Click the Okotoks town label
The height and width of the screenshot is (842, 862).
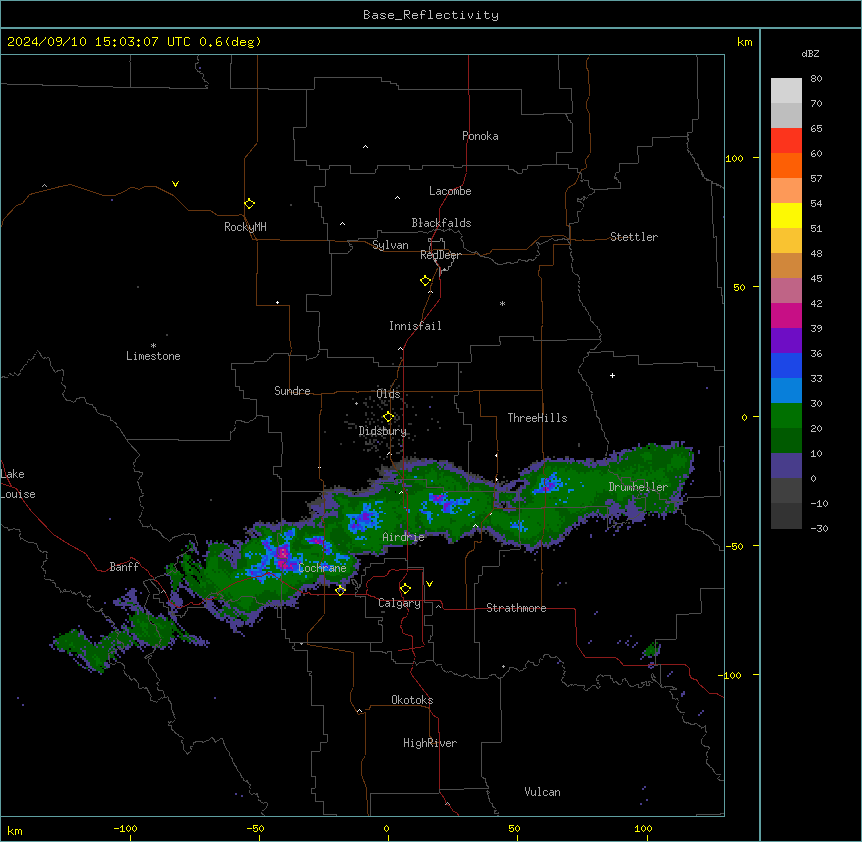(412, 700)
